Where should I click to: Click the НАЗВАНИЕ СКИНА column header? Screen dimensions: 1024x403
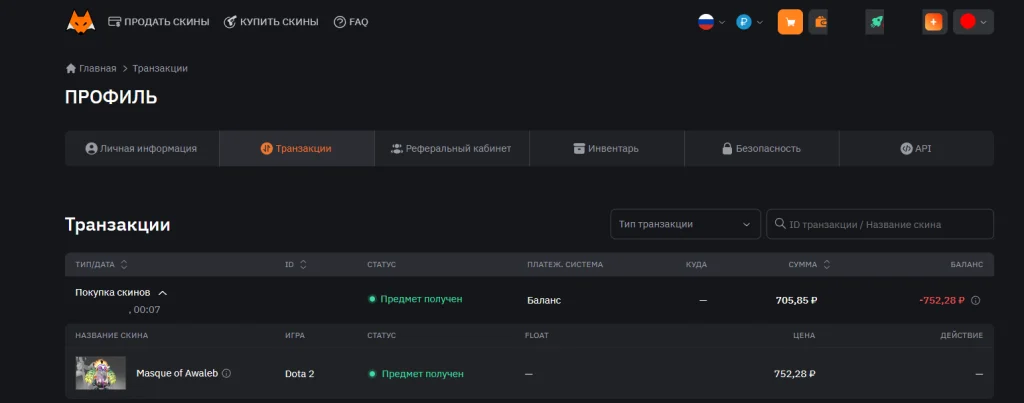112,335
